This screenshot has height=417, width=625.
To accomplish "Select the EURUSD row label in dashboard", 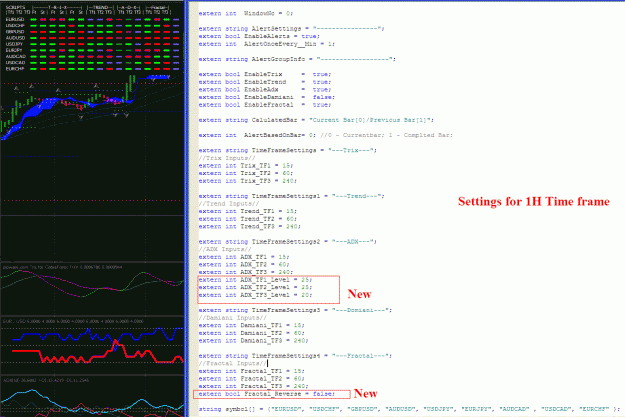I will coord(15,19).
